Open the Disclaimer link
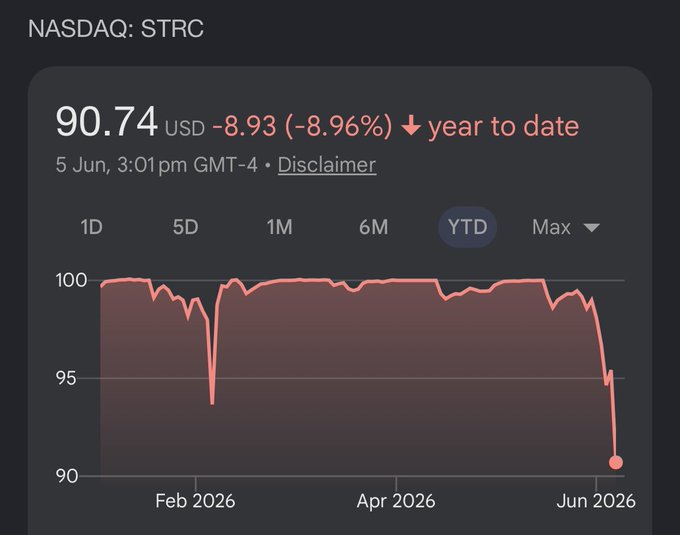Image resolution: width=680 pixels, height=535 pixels. point(327,165)
